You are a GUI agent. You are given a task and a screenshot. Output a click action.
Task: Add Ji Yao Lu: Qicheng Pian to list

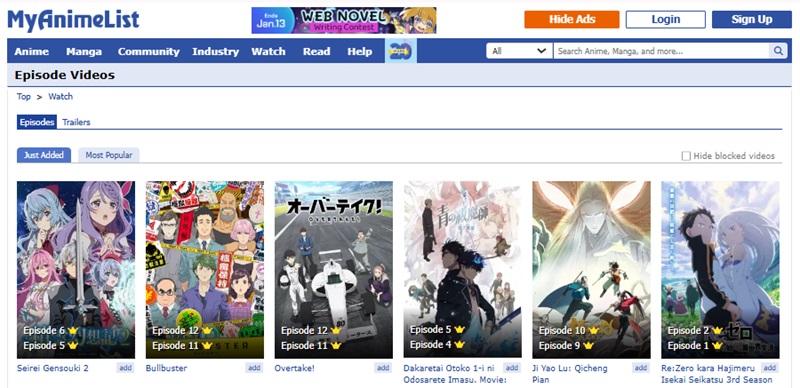(641, 368)
